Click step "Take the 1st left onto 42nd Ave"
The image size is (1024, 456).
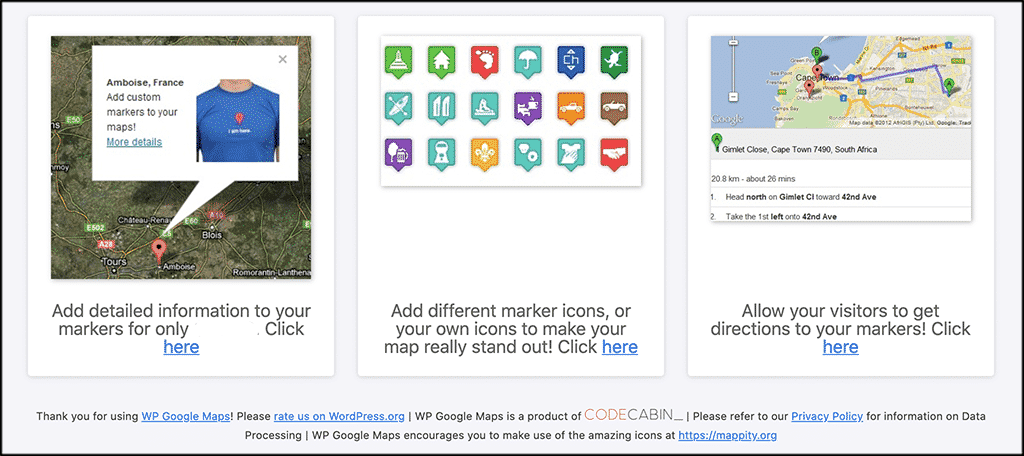coord(781,216)
